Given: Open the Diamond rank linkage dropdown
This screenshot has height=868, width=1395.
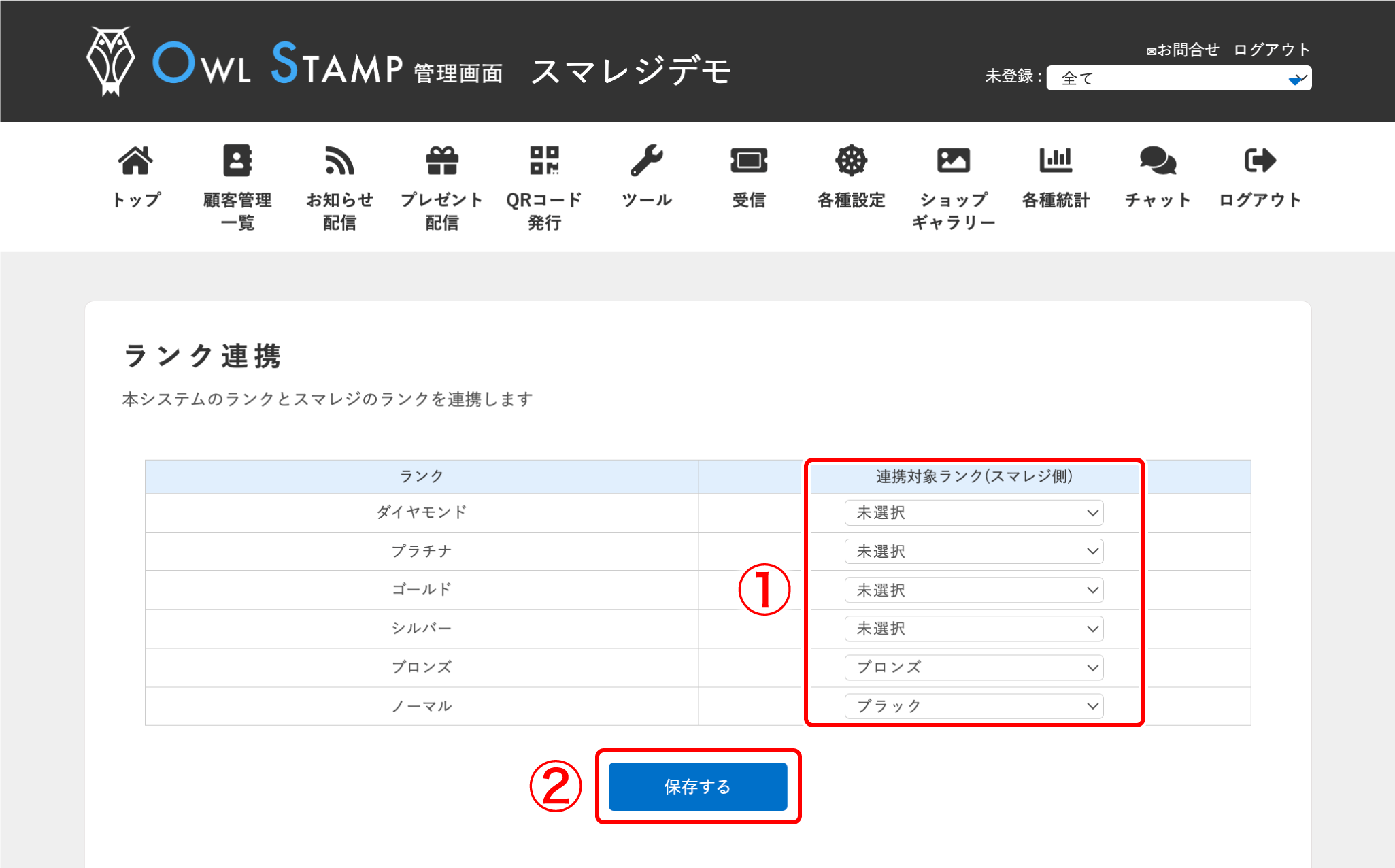Looking at the screenshot, I should tap(973, 513).
